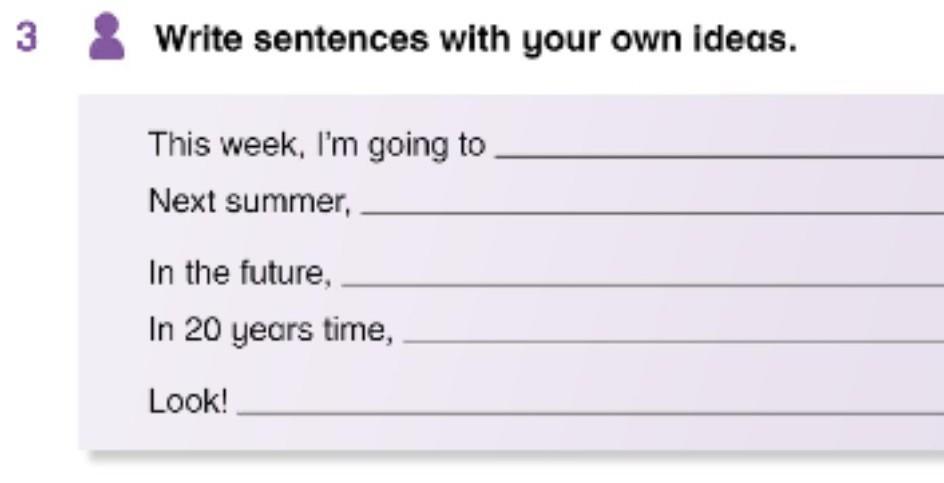The height and width of the screenshot is (483, 944).
Task: Click the 'In 20 years time,' prompt
Action: click(270, 330)
